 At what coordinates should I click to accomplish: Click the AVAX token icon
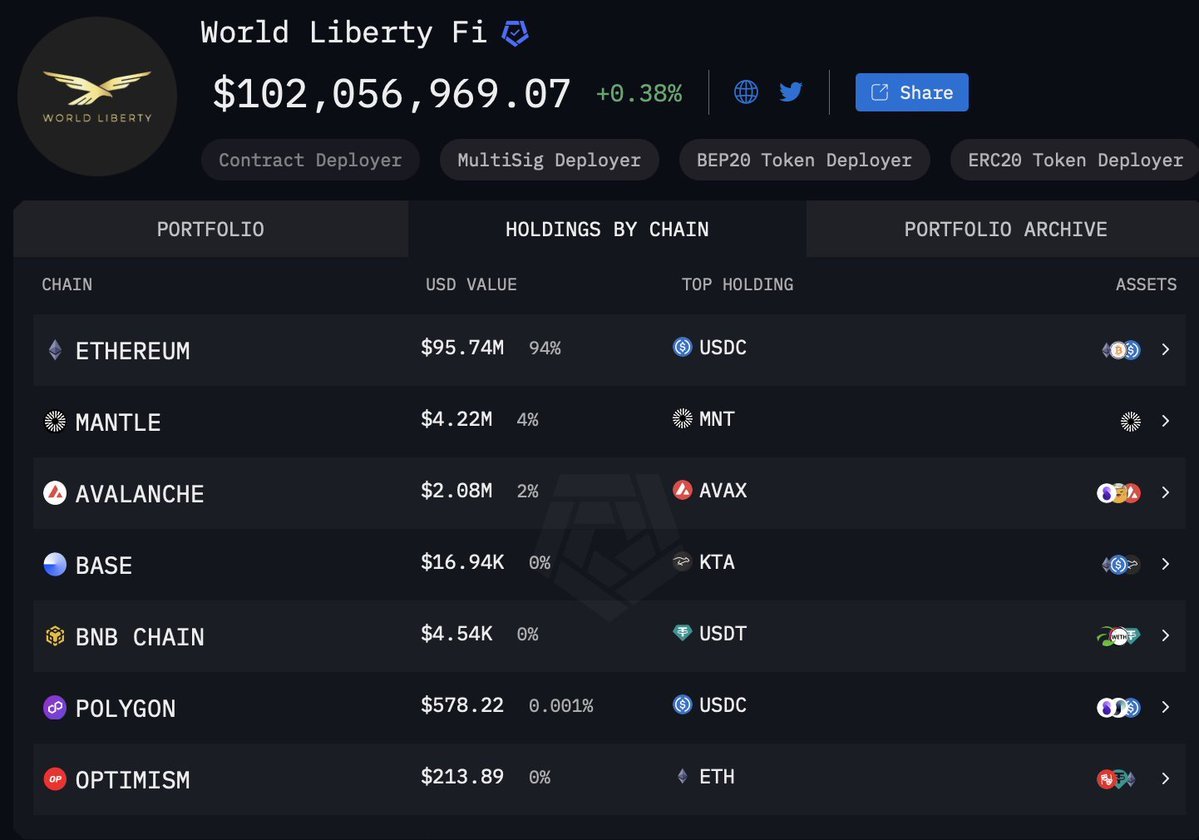pos(683,490)
